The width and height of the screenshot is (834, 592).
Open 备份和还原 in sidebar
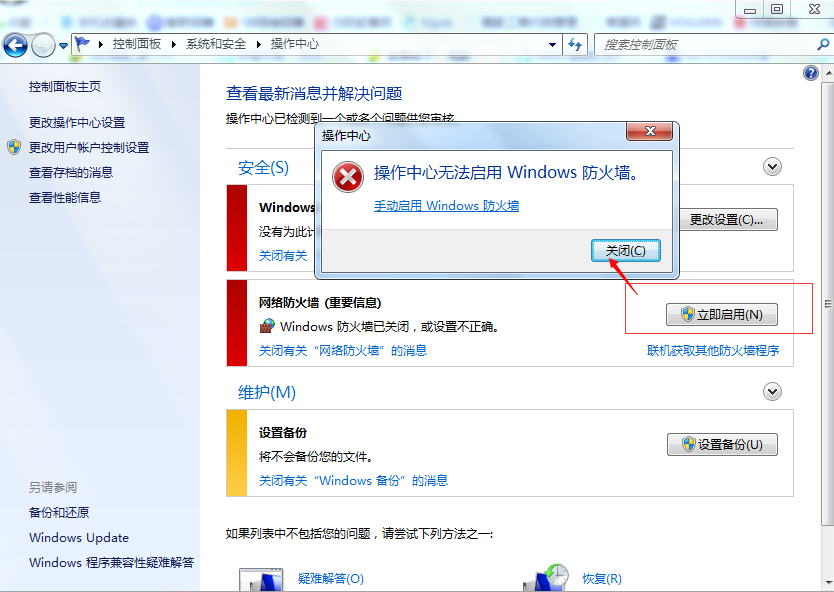pyautogui.click(x=59, y=512)
